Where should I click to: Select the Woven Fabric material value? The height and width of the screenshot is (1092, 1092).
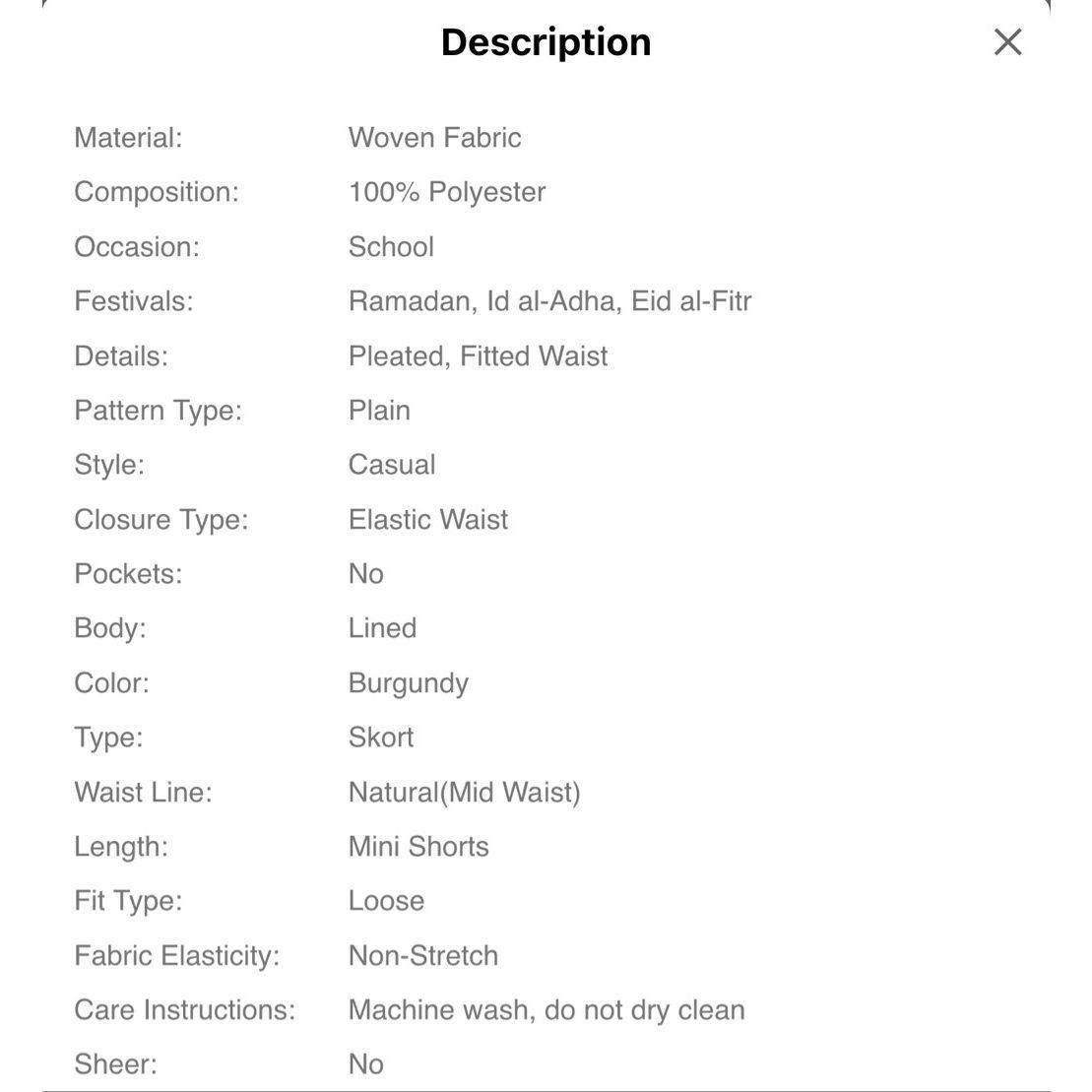click(434, 137)
